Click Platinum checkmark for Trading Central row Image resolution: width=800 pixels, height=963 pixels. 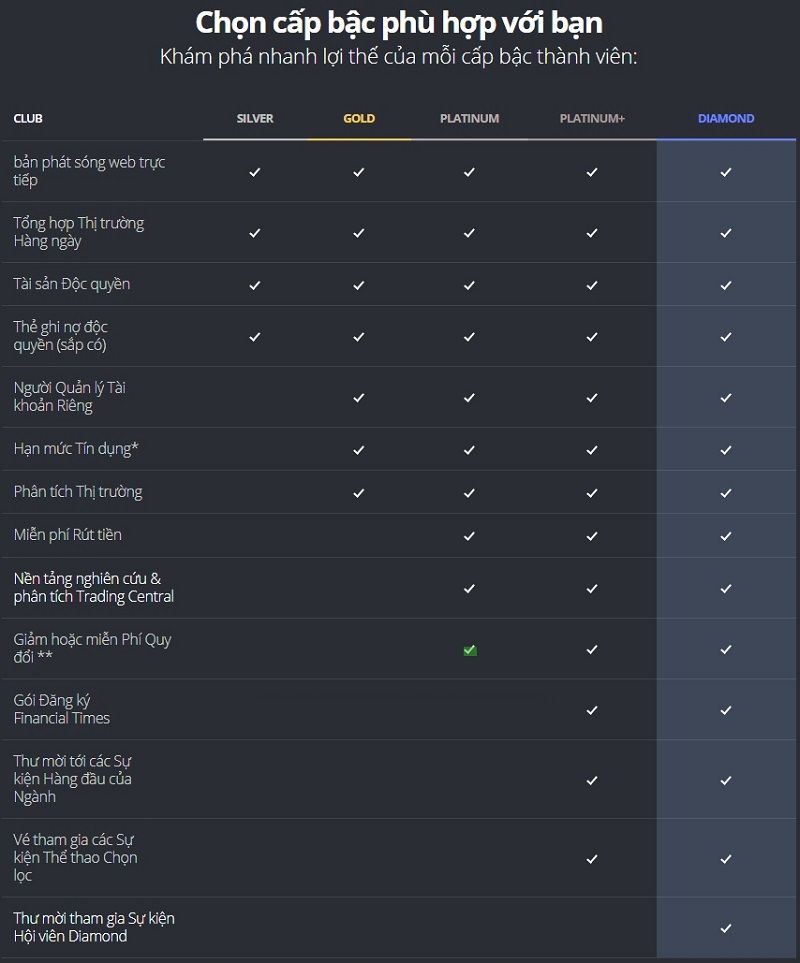[469, 588]
